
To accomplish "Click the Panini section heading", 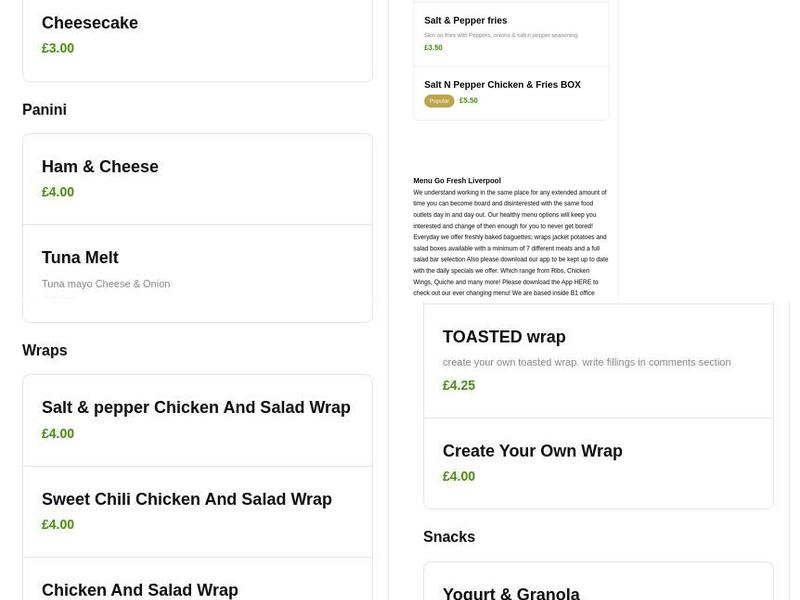I will coord(45,109).
